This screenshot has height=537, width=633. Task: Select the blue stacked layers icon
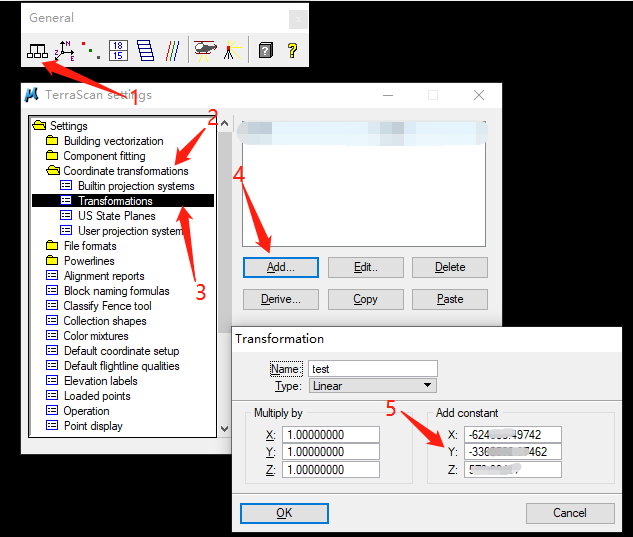145,51
